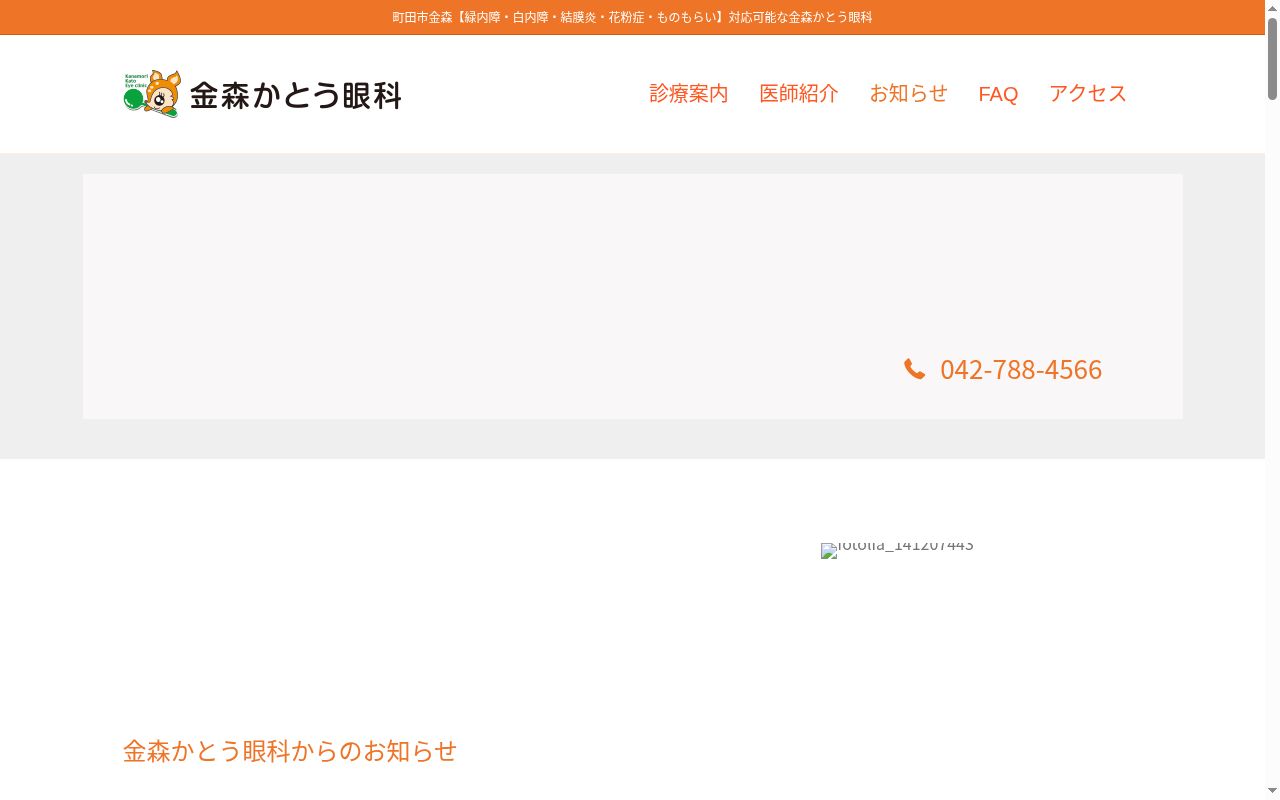Screen dimensions: 1280x800
Task: Click the vertical page scrollbar thumb
Action: [1272, 58]
